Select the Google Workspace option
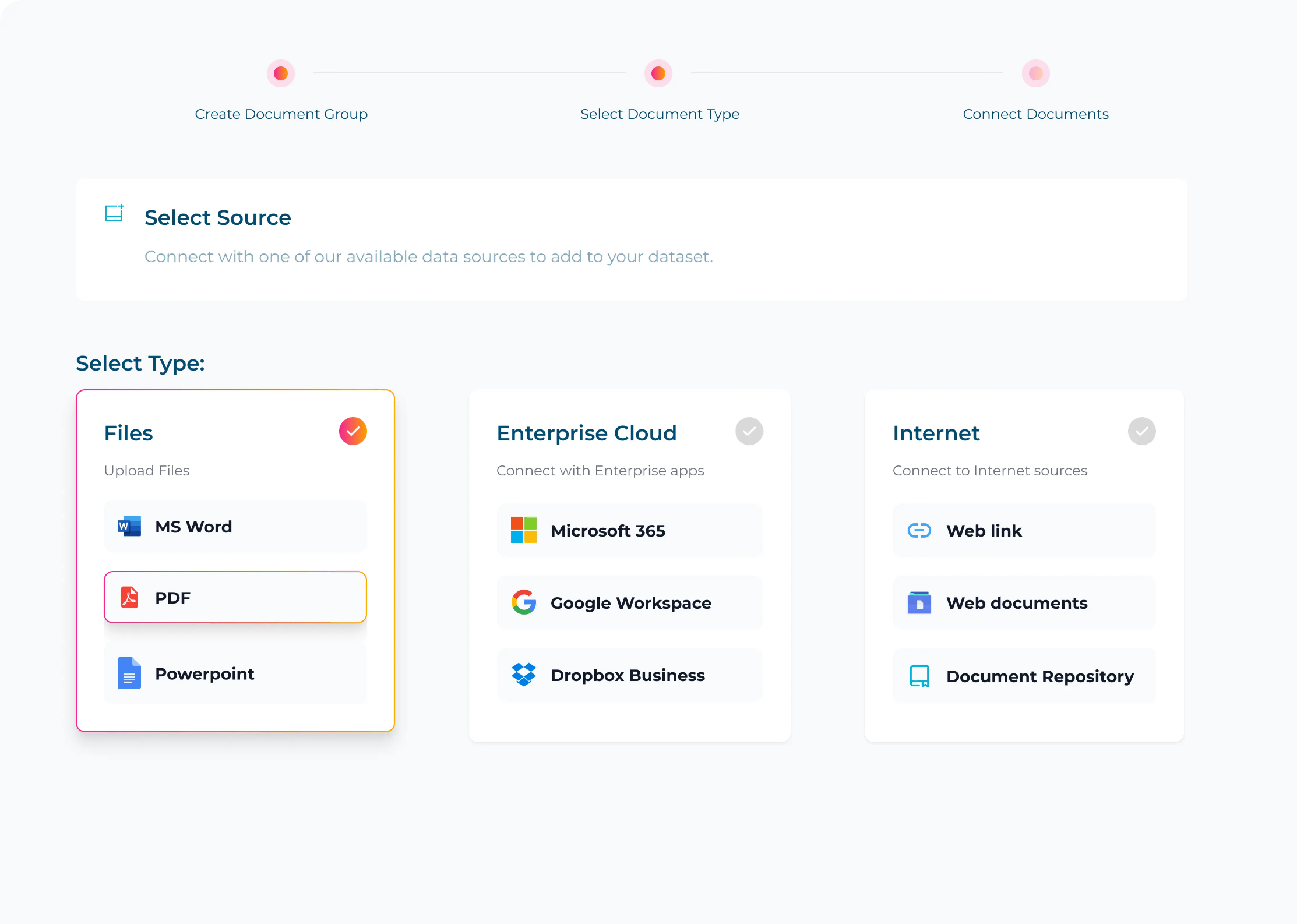Screen dimensions: 1297x924 click(629, 602)
